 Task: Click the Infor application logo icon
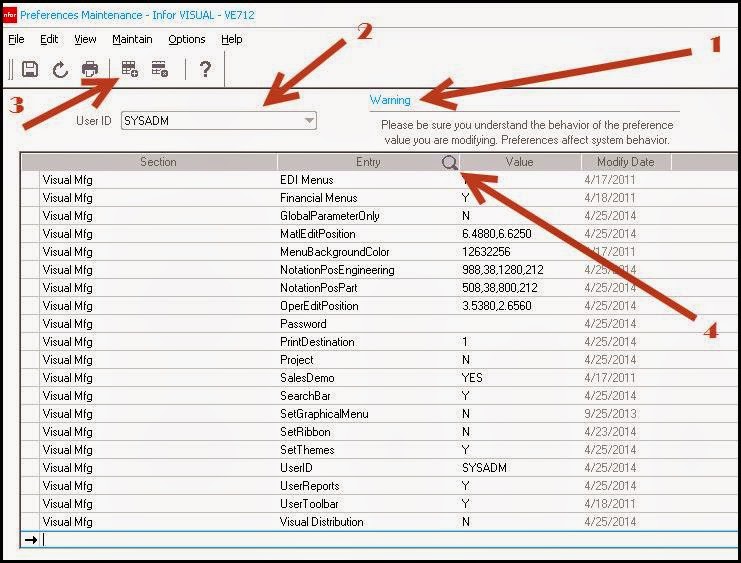tap(9, 15)
